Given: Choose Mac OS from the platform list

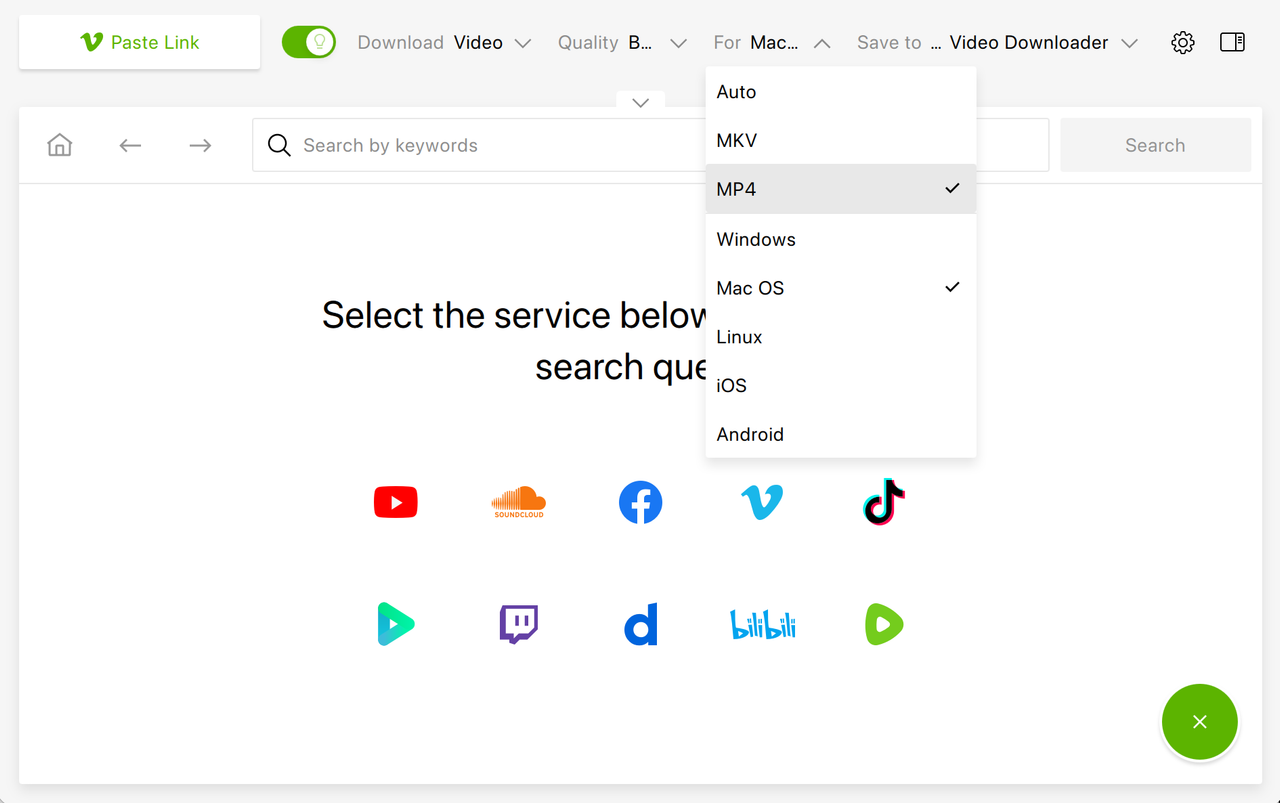Looking at the screenshot, I should point(841,288).
